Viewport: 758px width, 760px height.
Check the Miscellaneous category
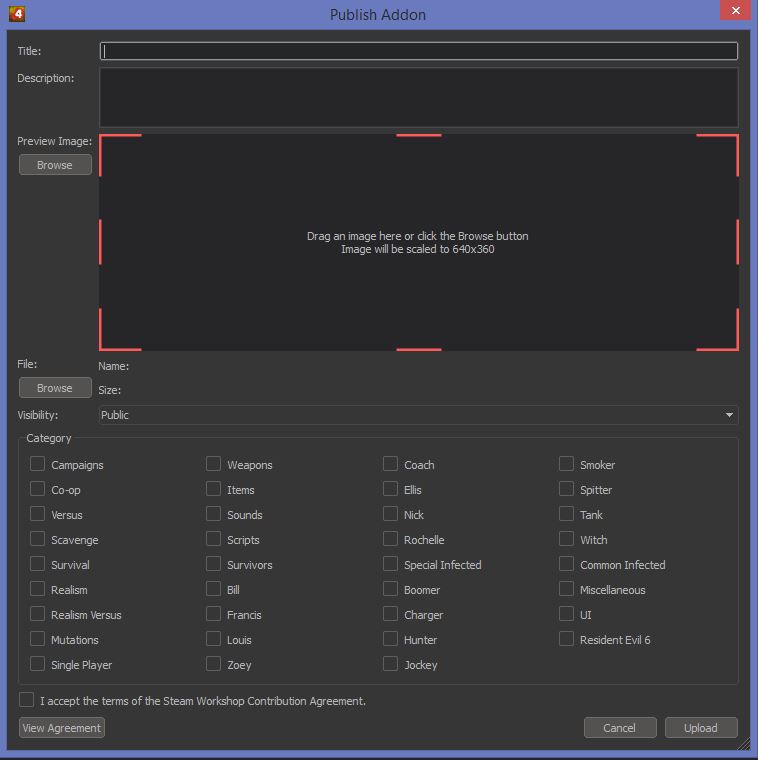566,589
